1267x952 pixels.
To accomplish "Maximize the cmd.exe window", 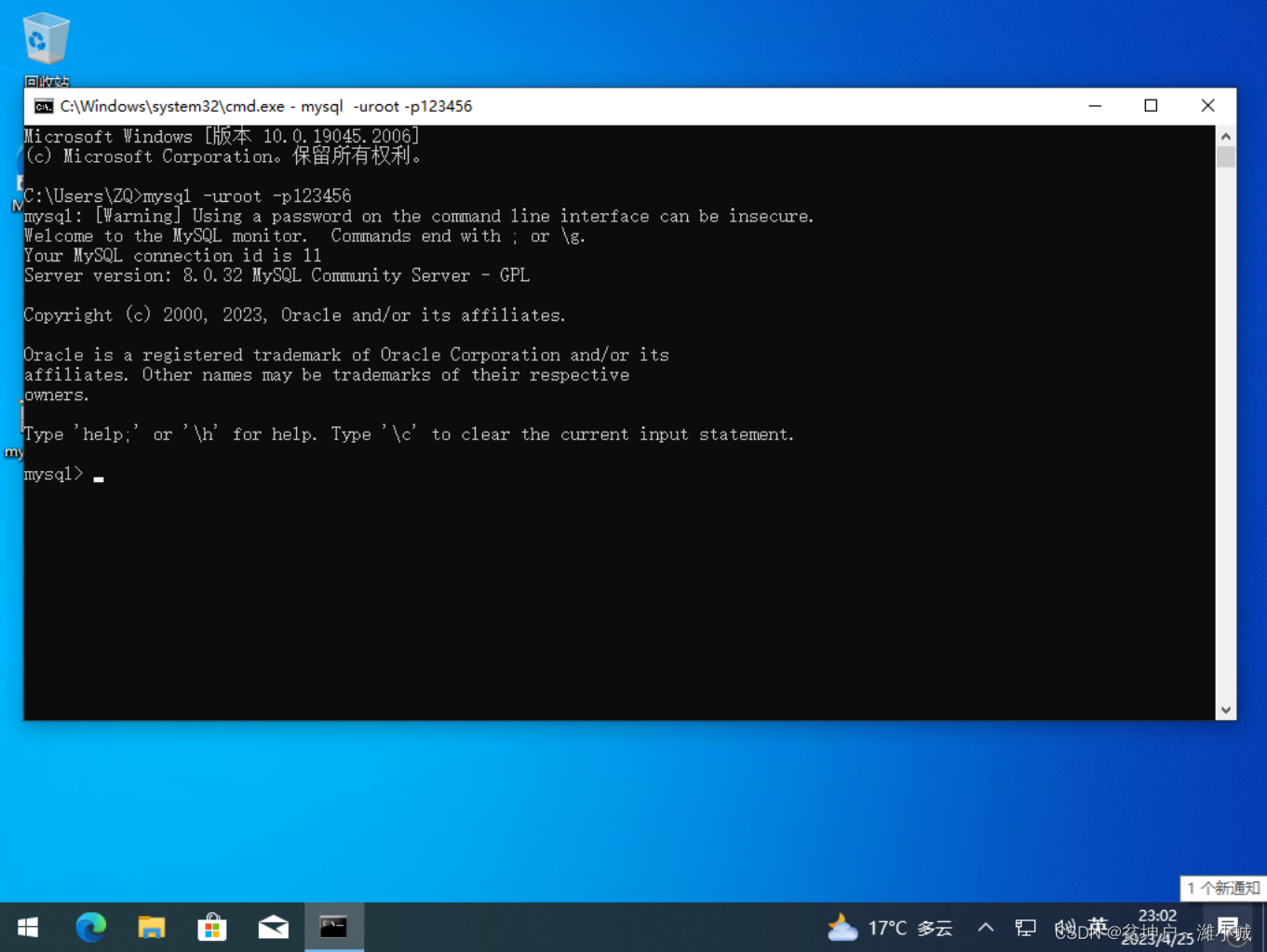I will [1151, 106].
